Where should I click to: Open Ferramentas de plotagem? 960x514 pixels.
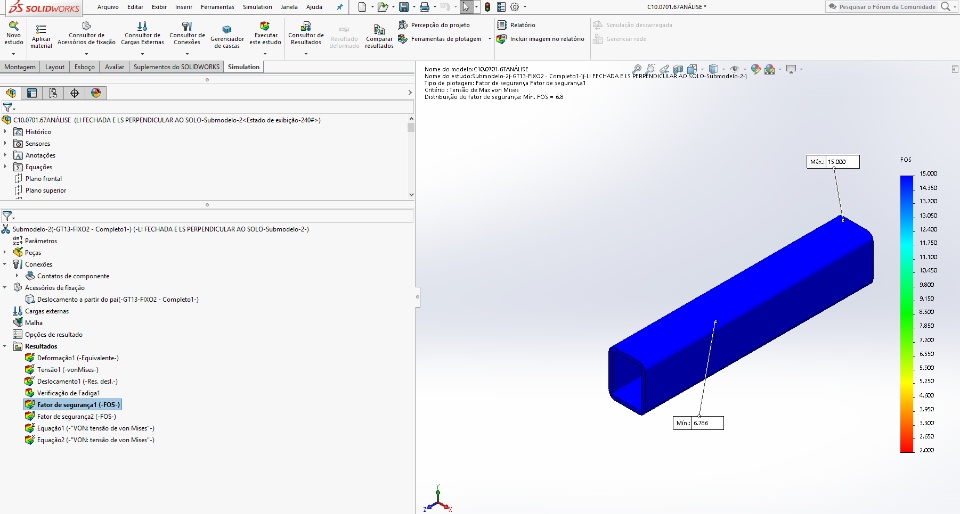pos(440,39)
